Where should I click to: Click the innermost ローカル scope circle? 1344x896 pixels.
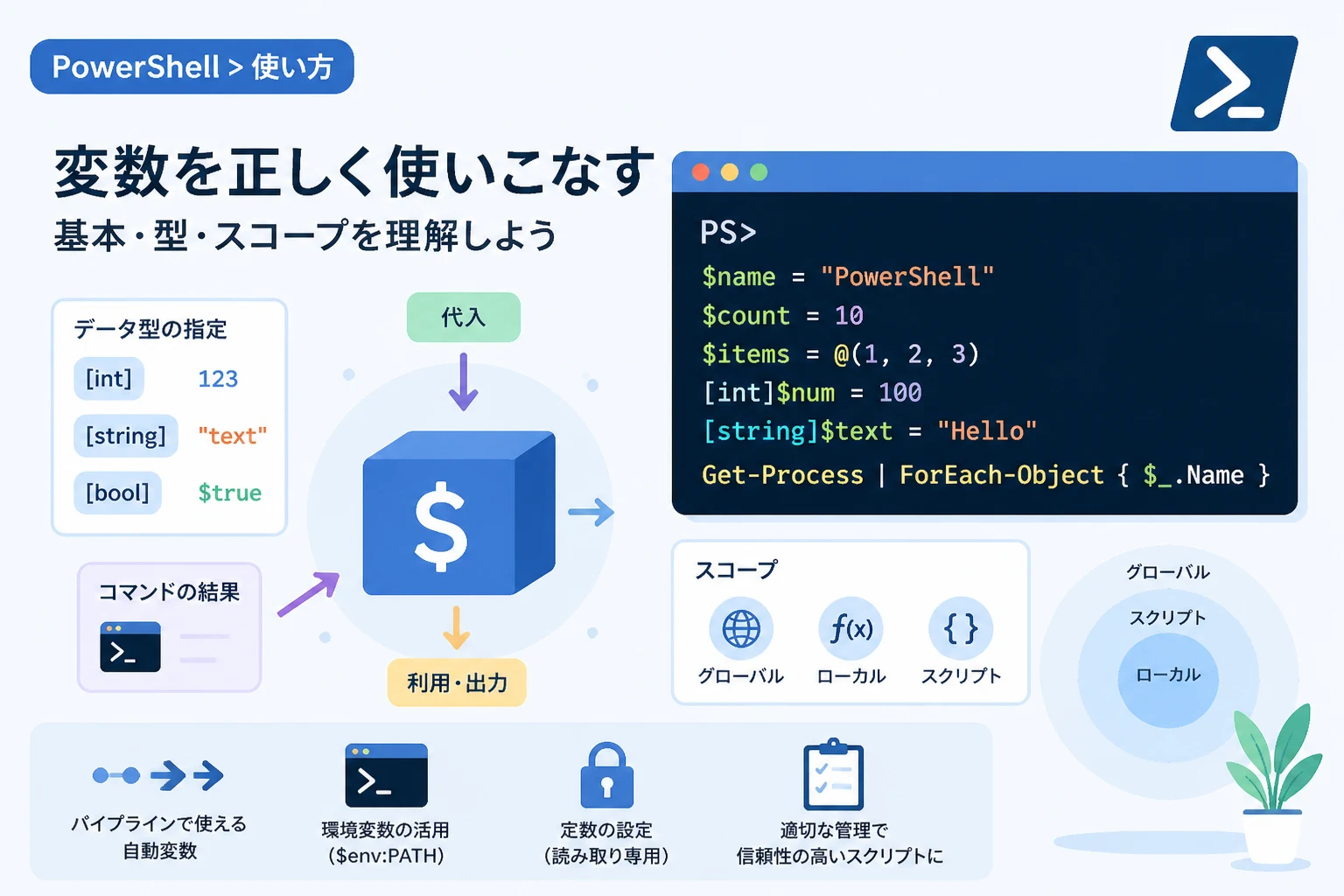tap(1168, 680)
